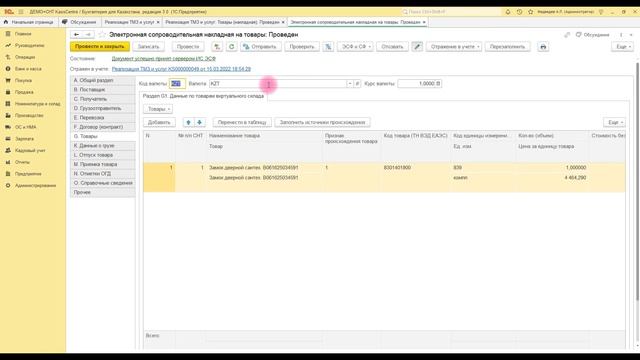
Task: Open history clock icon in title bar
Action: [x=519, y=12]
